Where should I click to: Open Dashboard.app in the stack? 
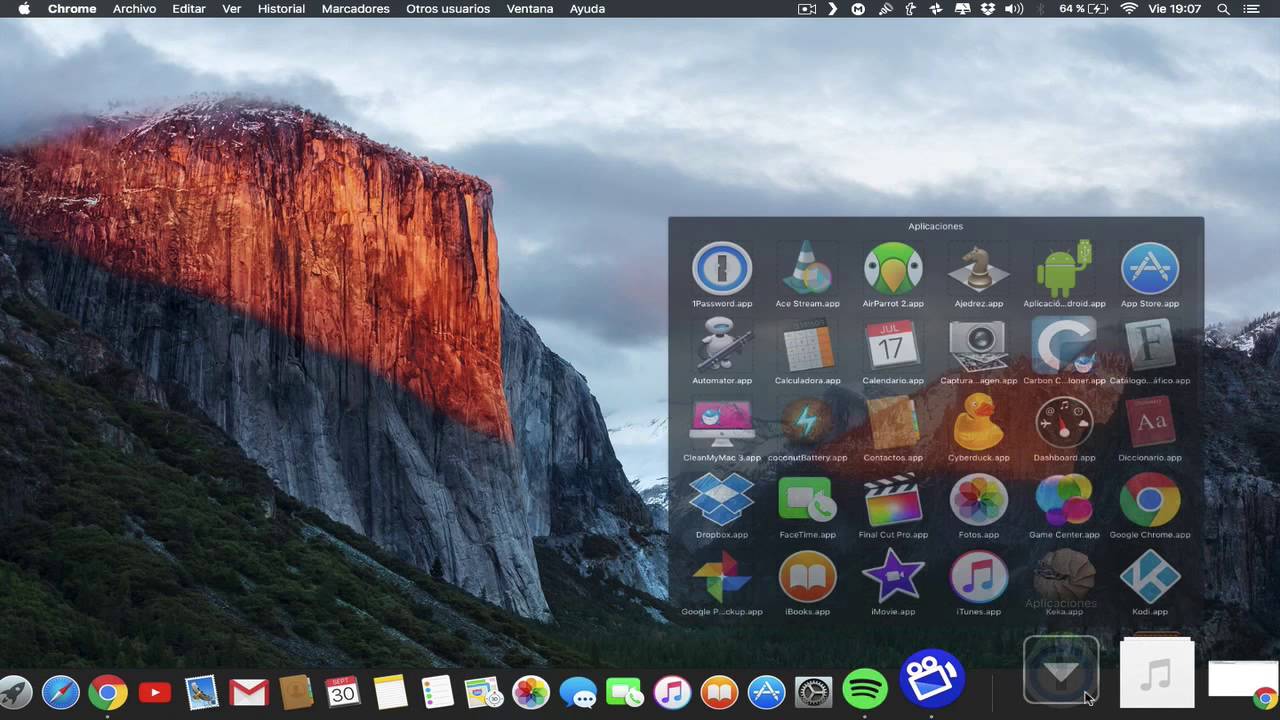(x=1064, y=422)
